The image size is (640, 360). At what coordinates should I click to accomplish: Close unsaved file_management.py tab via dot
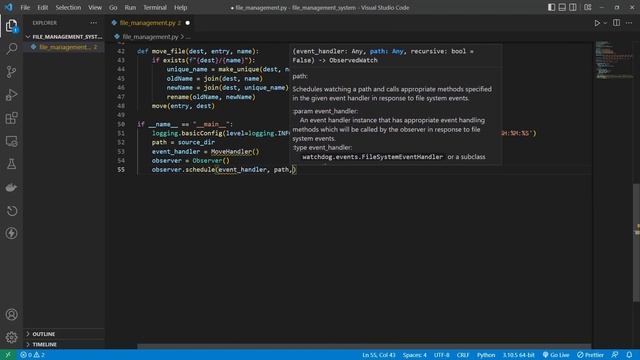pos(187,23)
